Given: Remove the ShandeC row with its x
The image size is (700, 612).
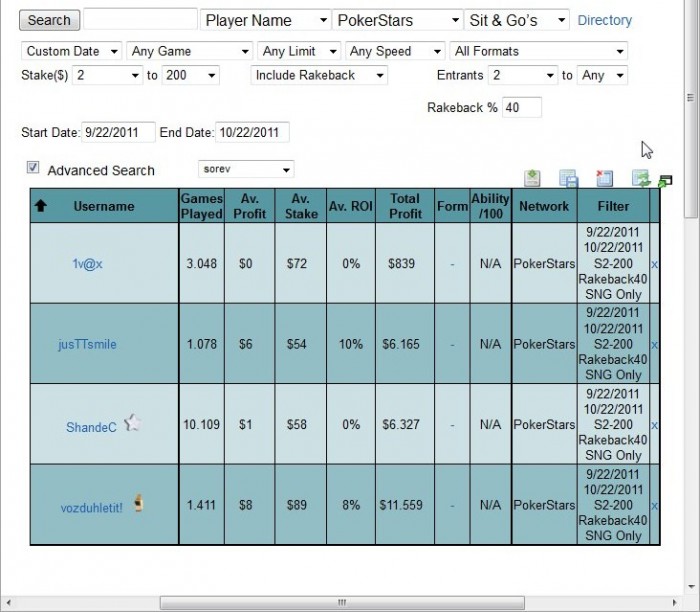Looking at the screenshot, I should point(654,425).
